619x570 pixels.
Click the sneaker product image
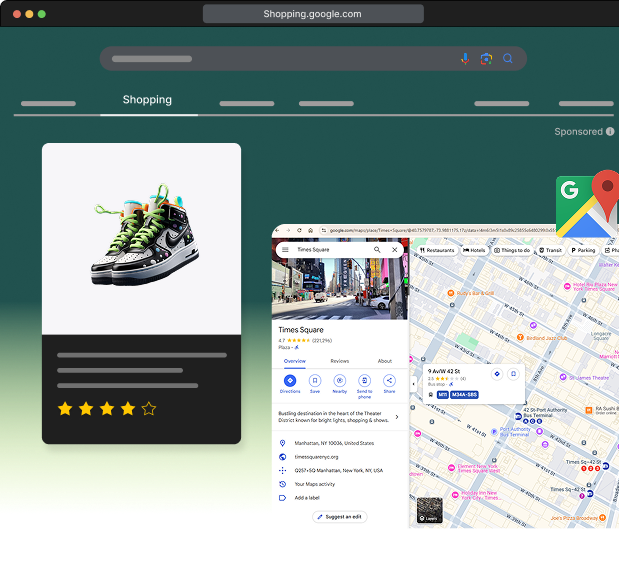[145, 235]
